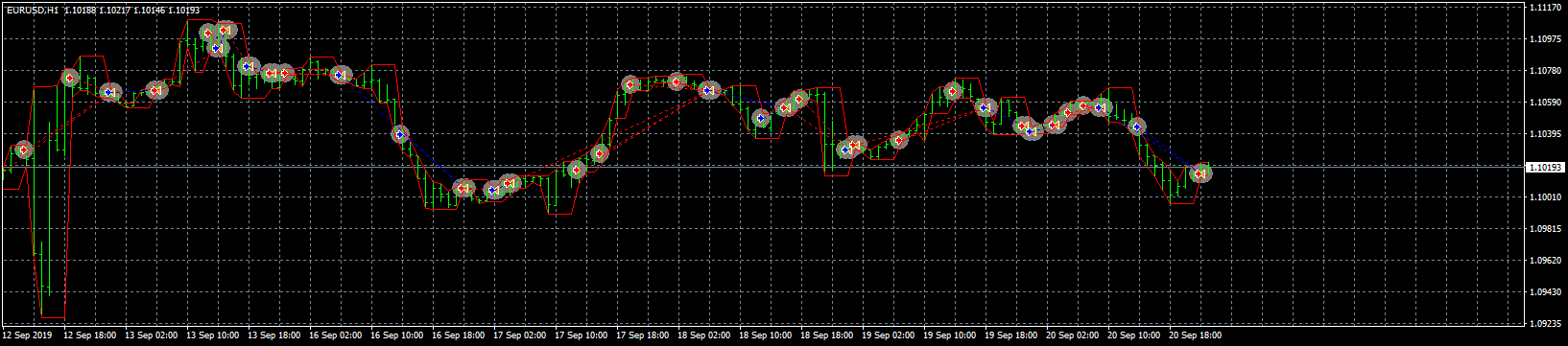Select the 17 Sep 10:00 time label

(x=582, y=336)
